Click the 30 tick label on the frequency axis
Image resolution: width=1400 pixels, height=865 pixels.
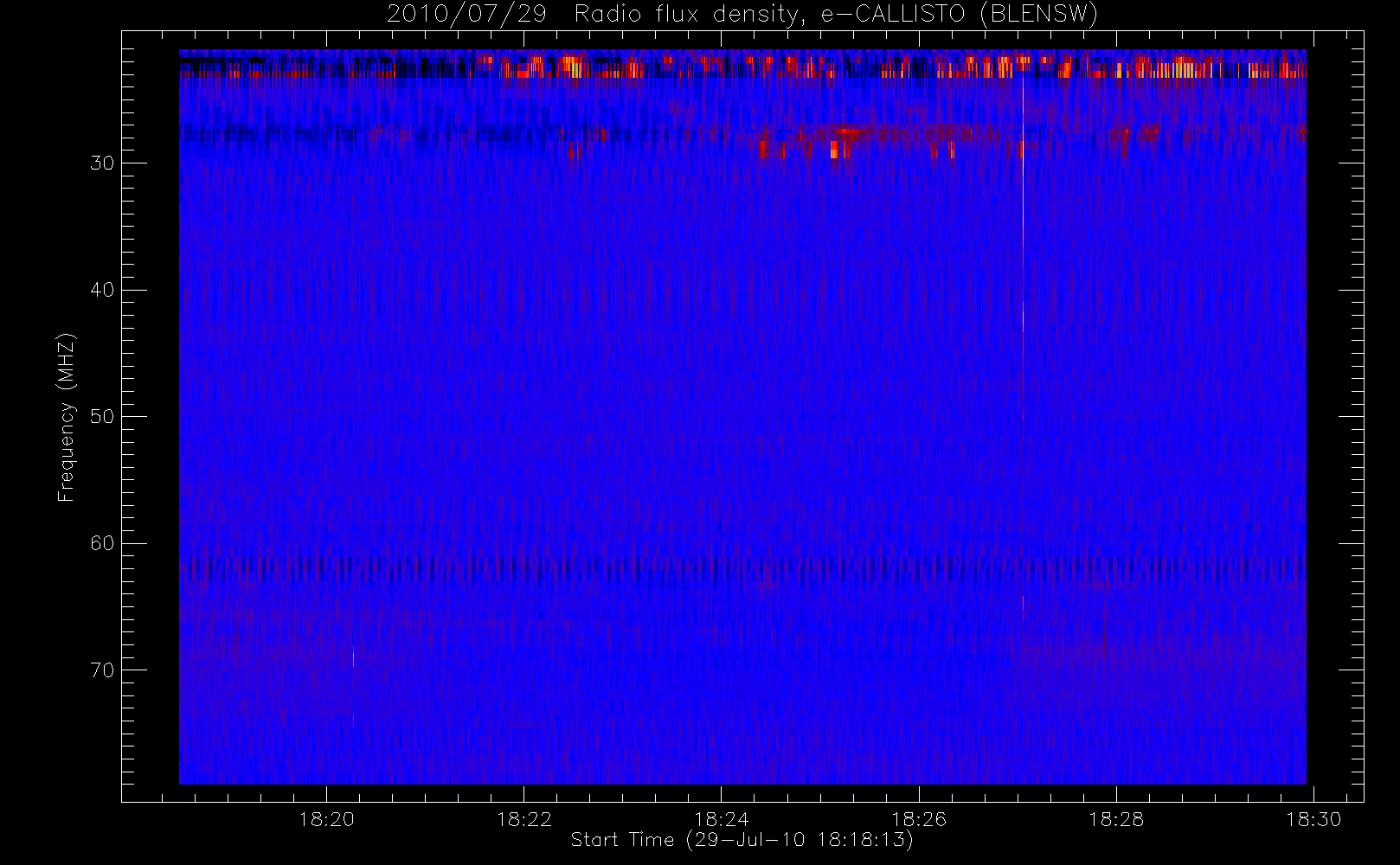102,163
